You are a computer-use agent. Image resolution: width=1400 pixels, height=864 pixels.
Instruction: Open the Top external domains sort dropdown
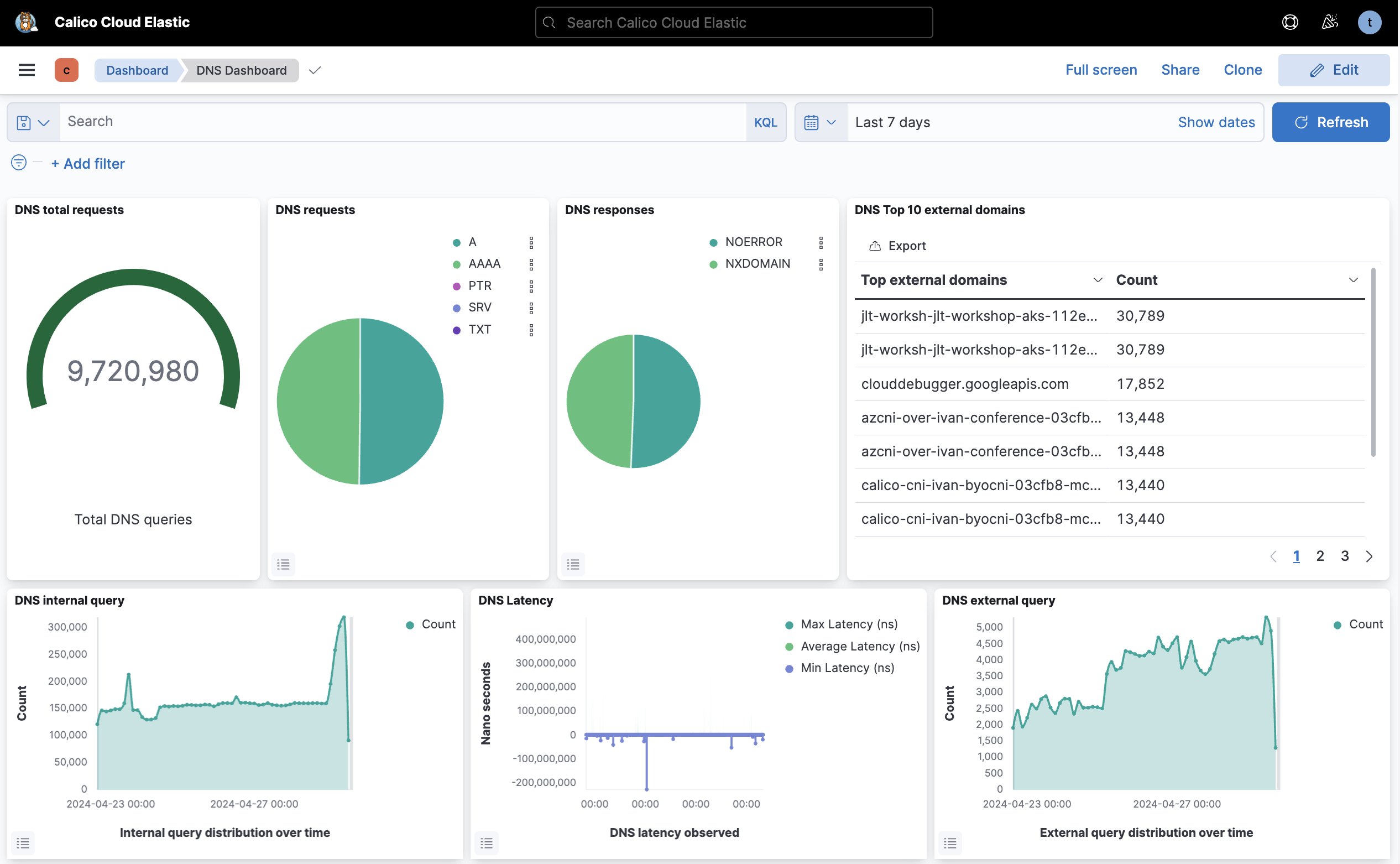point(1097,280)
